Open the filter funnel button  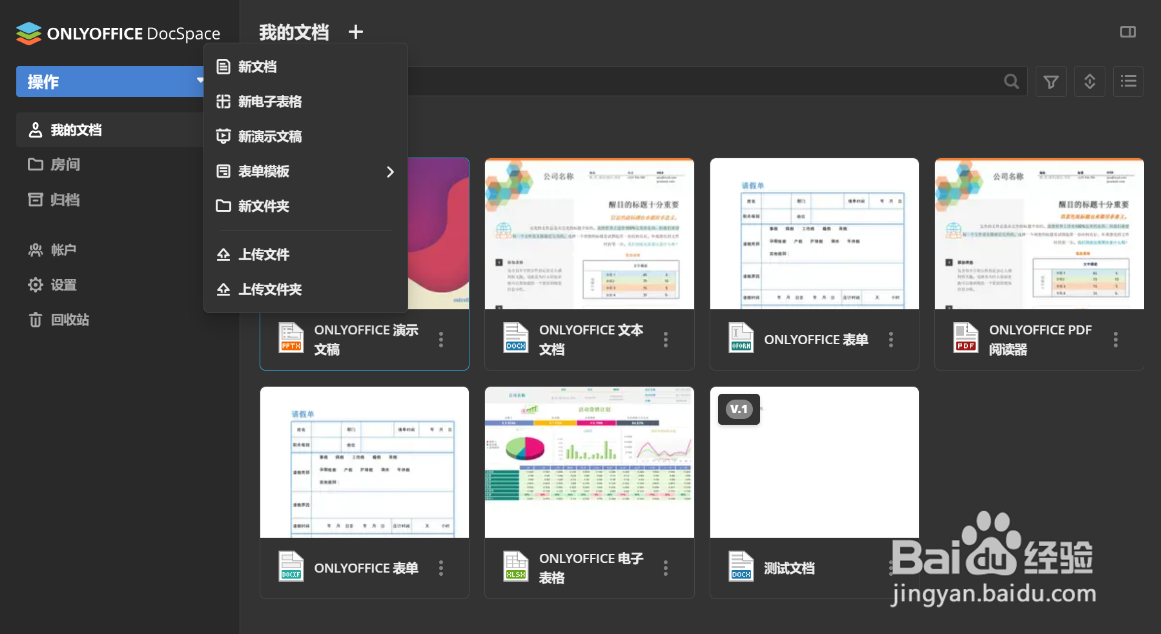point(1051,81)
